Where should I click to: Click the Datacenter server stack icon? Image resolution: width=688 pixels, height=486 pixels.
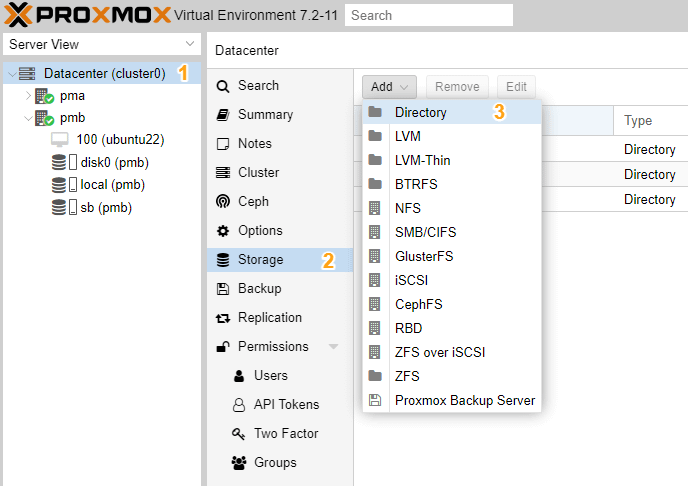coord(27,73)
